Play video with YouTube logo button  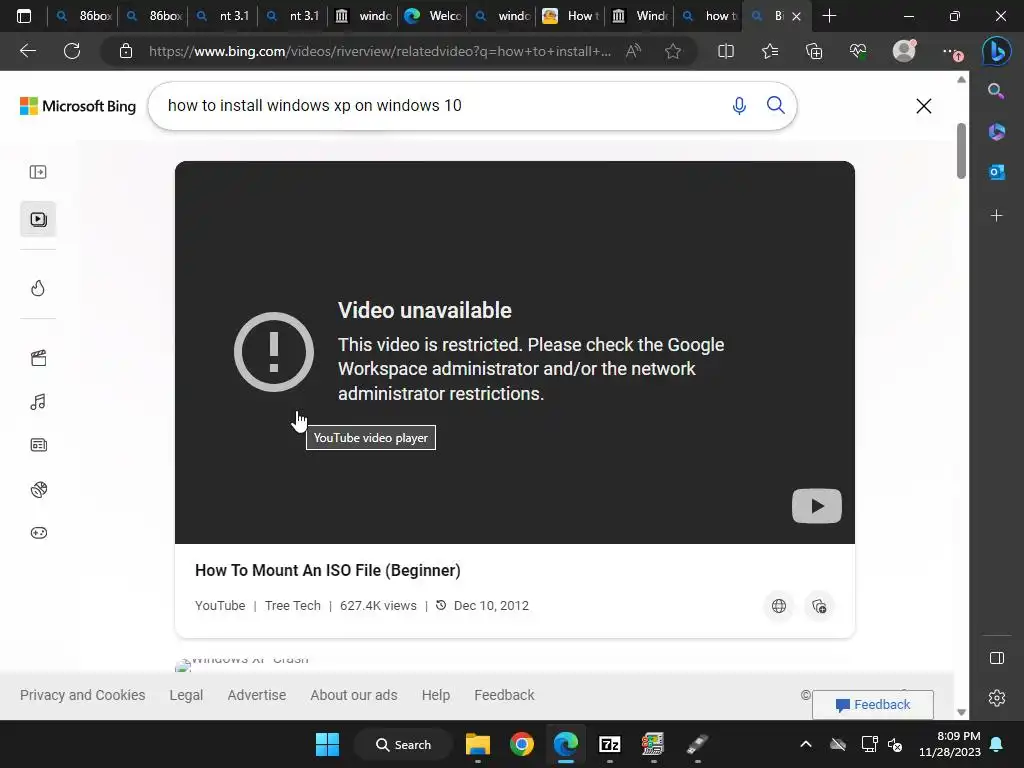(816, 505)
